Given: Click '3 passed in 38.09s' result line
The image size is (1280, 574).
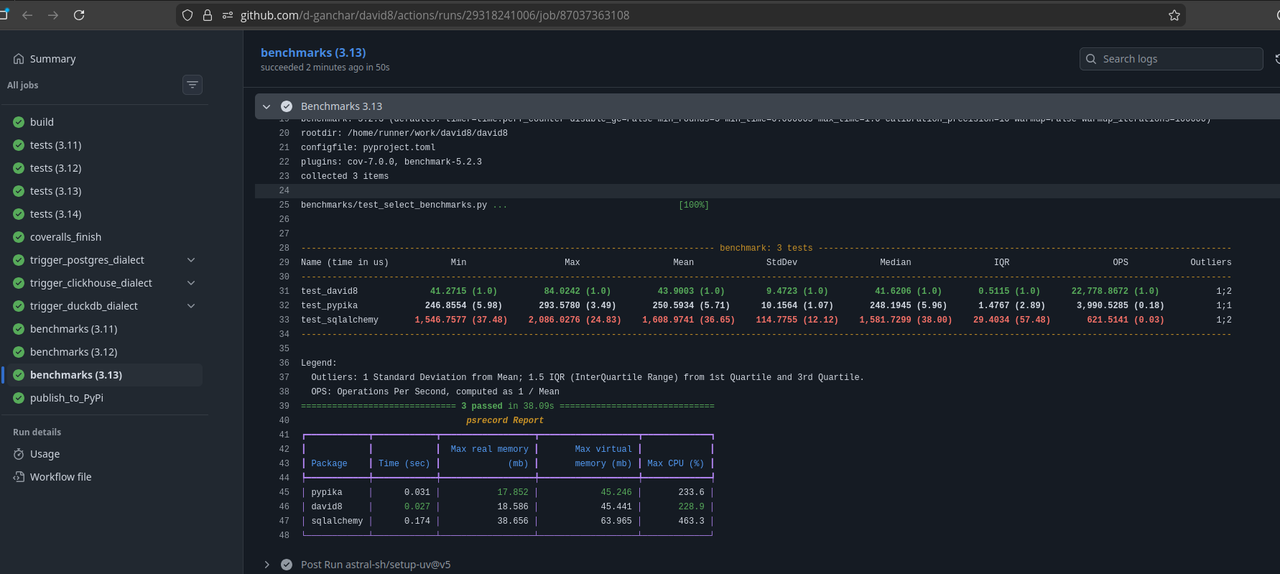Looking at the screenshot, I should (507, 406).
